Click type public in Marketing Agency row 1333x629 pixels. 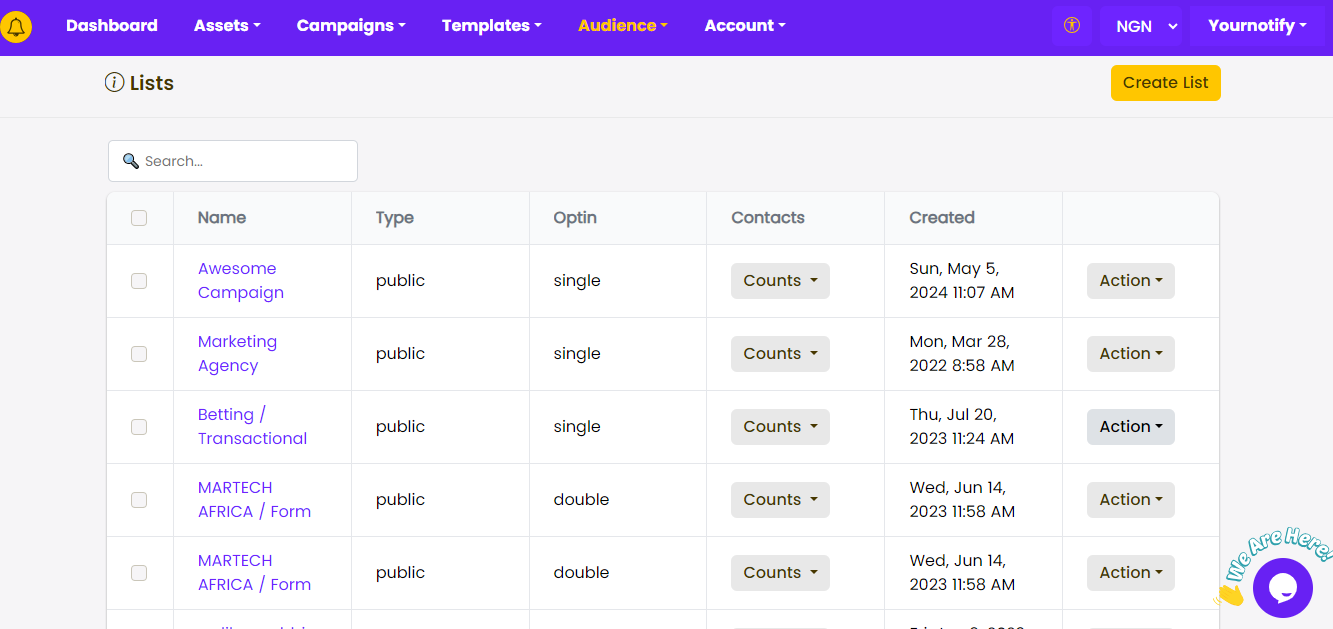[x=400, y=354]
